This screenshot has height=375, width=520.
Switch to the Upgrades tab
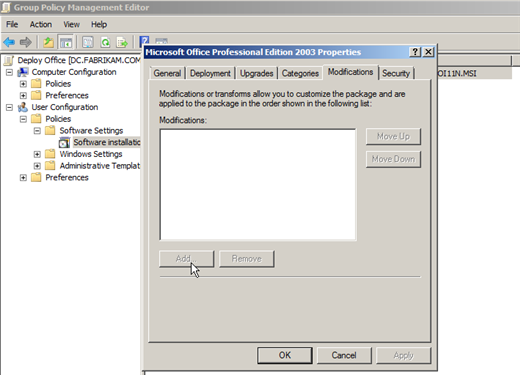[x=257, y=73]
